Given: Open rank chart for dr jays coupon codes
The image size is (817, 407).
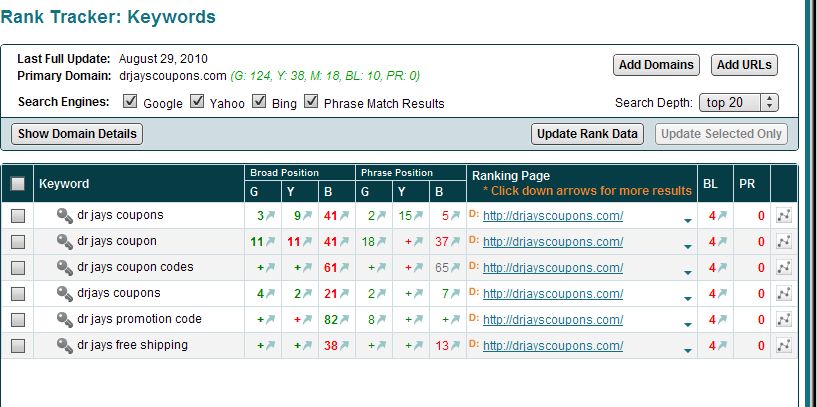Looking at the screenshot, I should [784, 267].
